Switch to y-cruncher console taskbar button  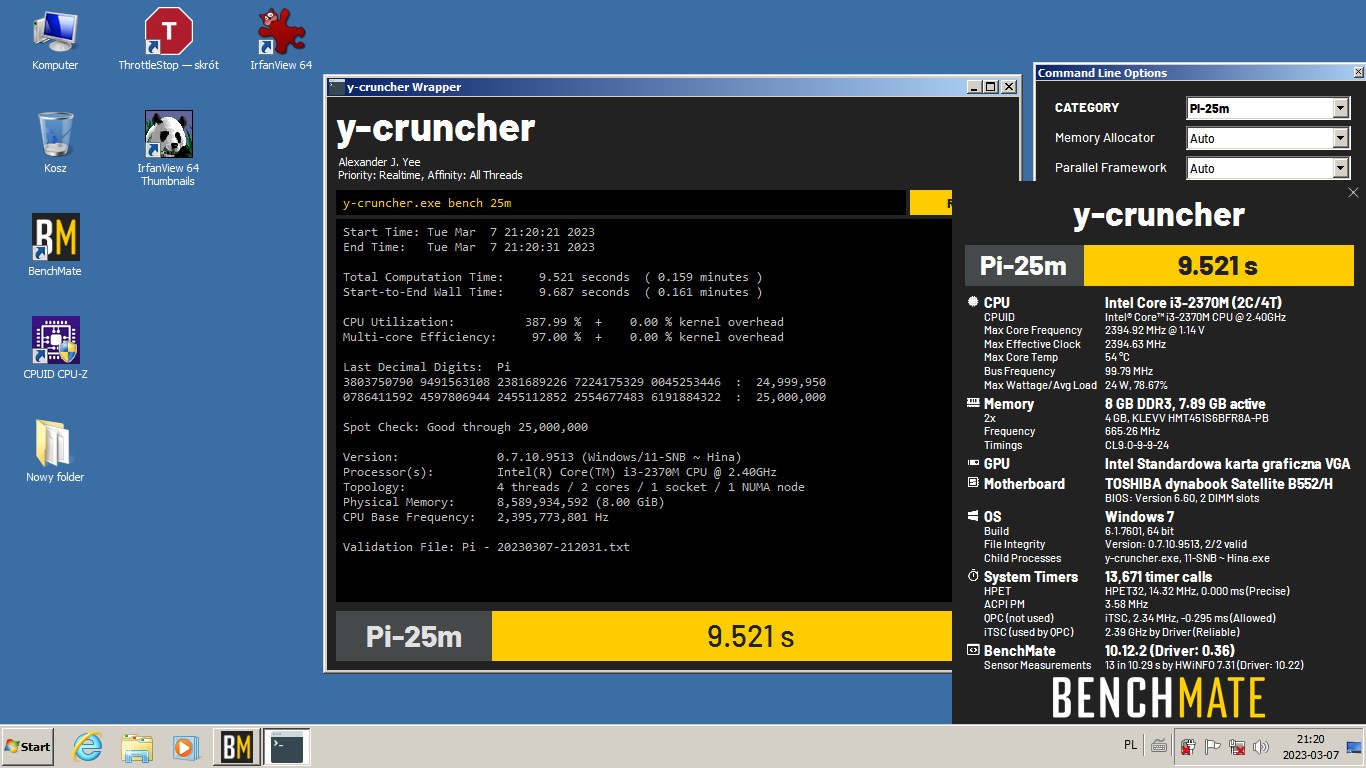pos(286,747)
